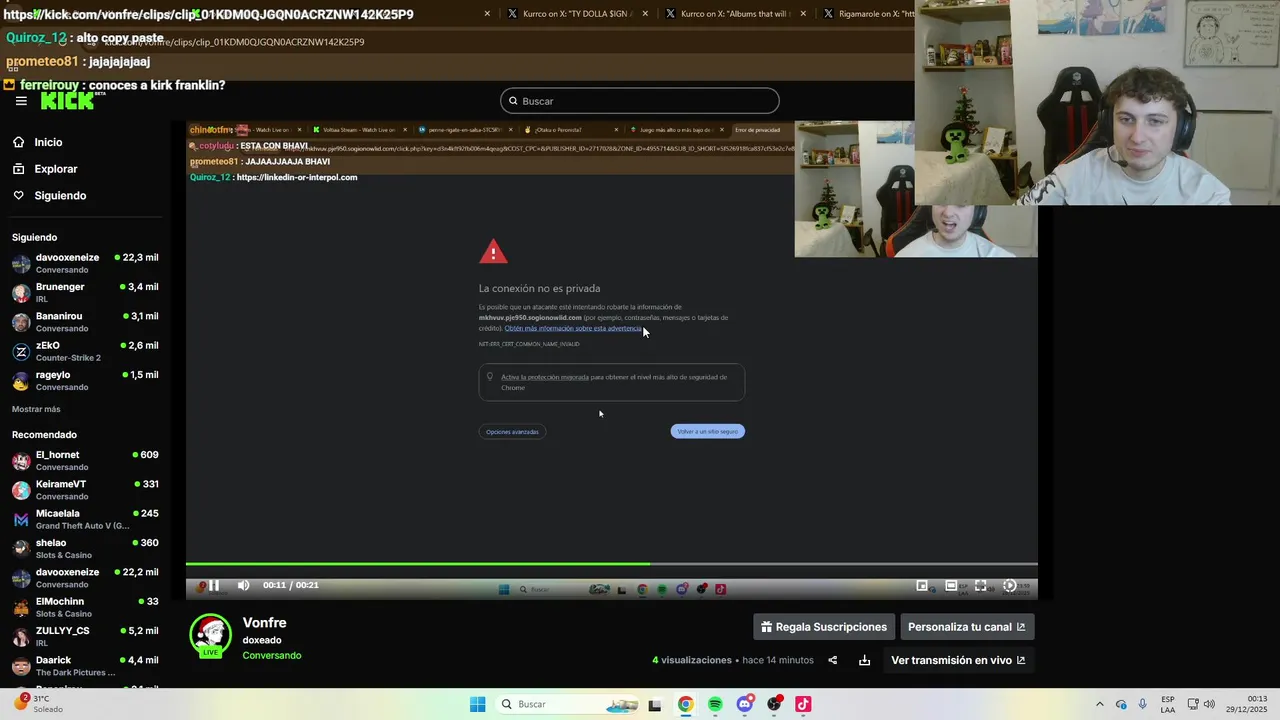Click the Conversando category link

pyautogui.click(x=271, y=656)
